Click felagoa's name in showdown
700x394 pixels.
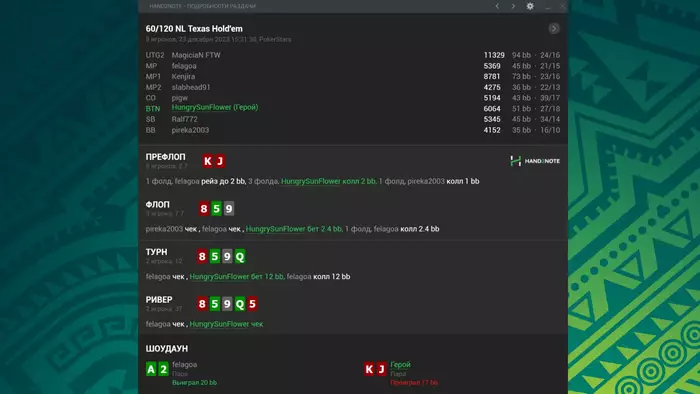coord(184,365)
